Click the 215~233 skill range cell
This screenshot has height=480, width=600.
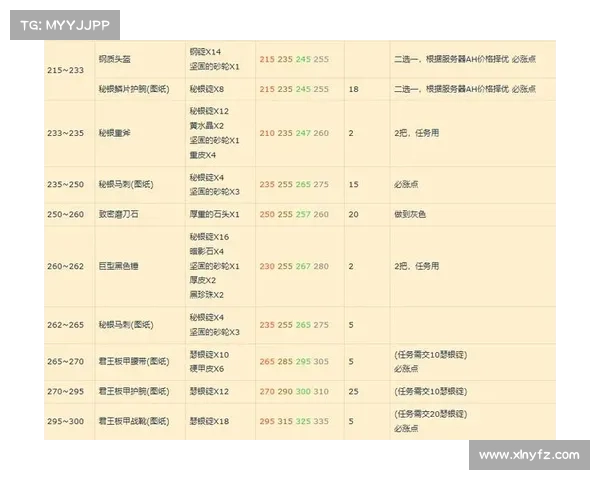[67, 70]
